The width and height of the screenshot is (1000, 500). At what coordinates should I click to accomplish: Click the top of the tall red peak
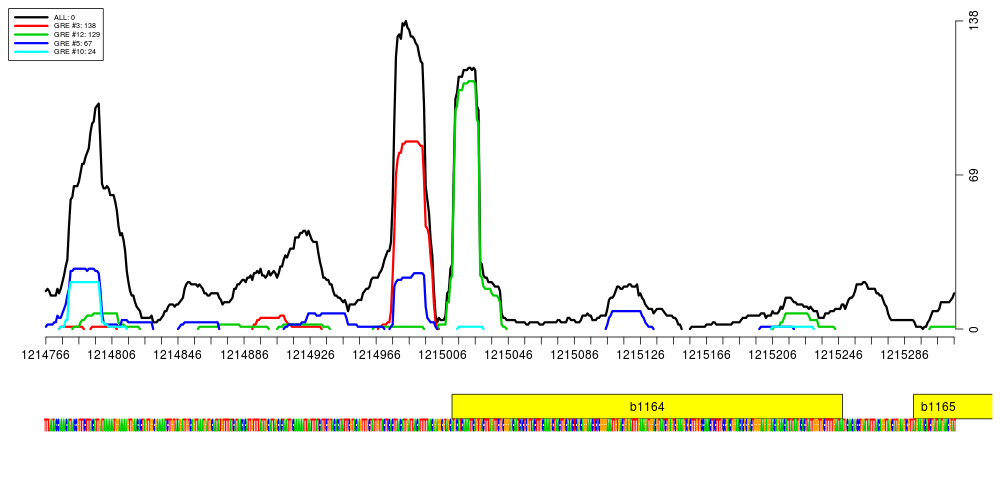click(411, 142)
